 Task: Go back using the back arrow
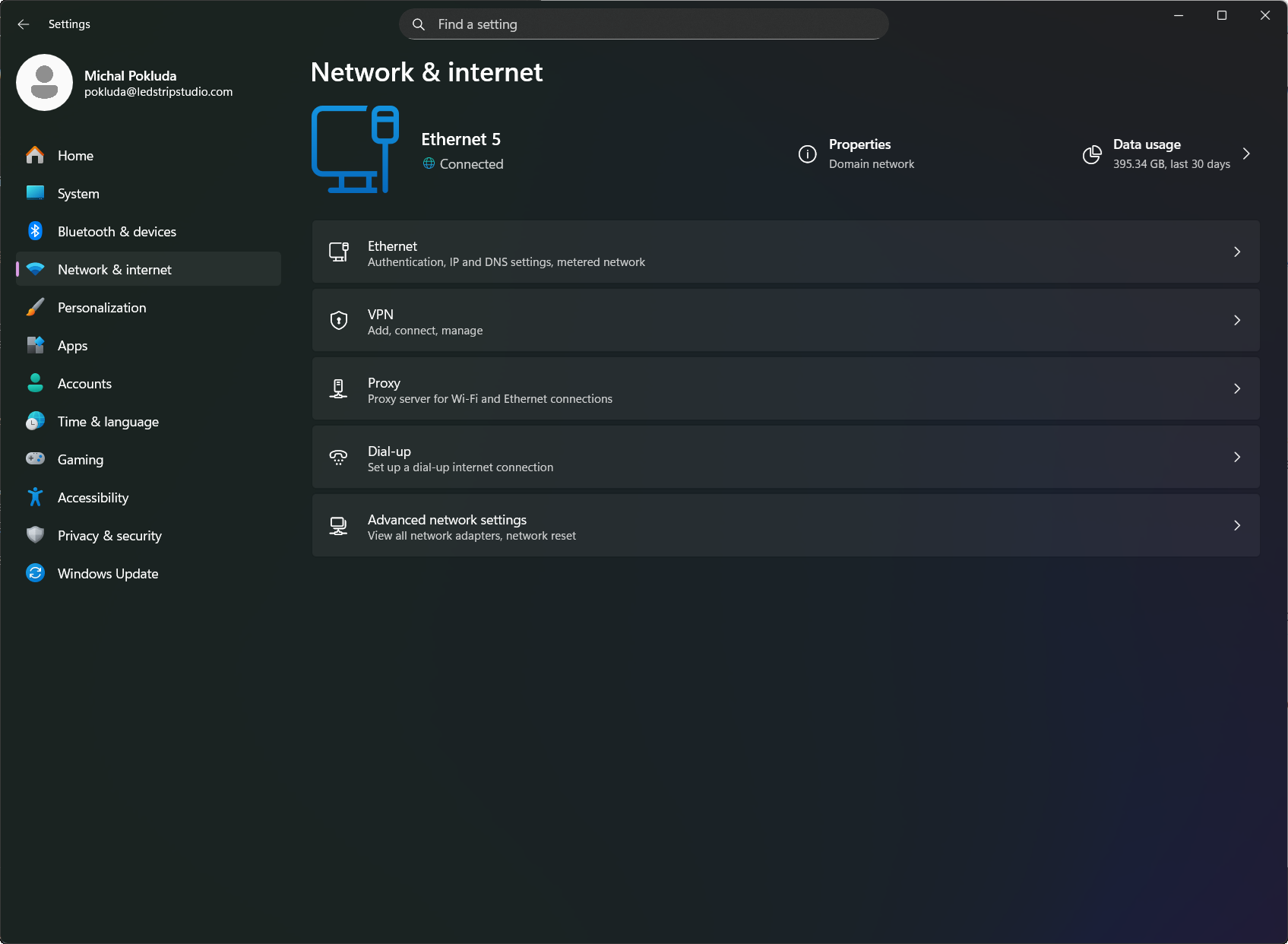24,24
